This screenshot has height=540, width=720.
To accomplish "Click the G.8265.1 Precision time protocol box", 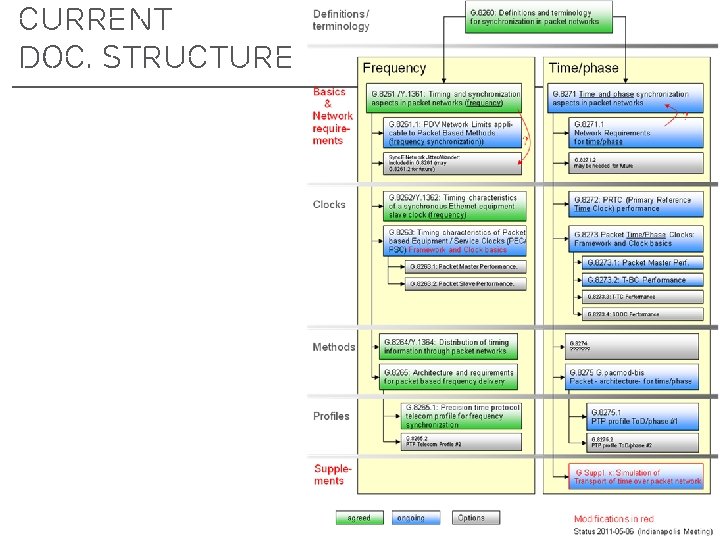I will point(461,416).
